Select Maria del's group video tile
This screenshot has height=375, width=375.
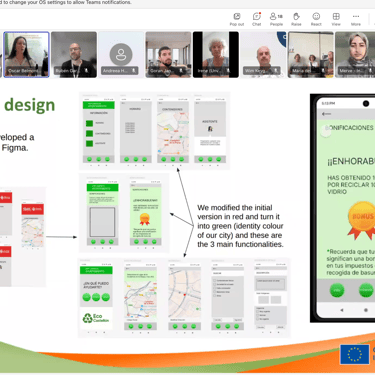click(x=310, y=55)
